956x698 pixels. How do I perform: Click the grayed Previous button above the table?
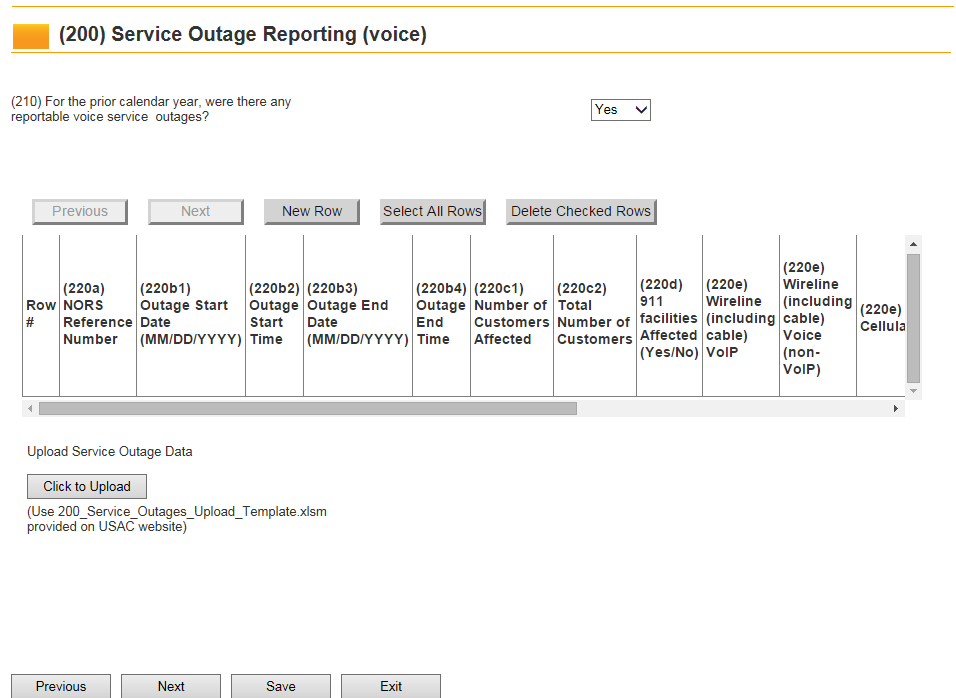(80, 212)
